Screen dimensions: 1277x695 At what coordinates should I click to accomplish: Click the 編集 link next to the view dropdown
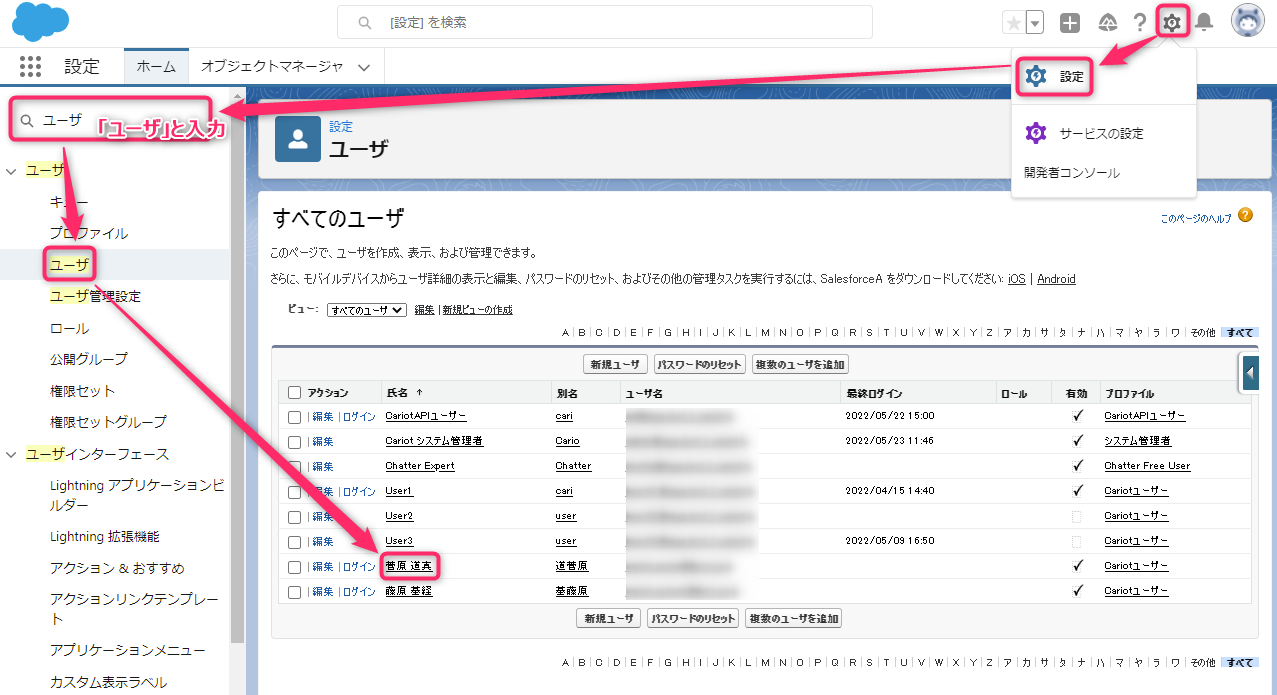click(x=424, y=310)
